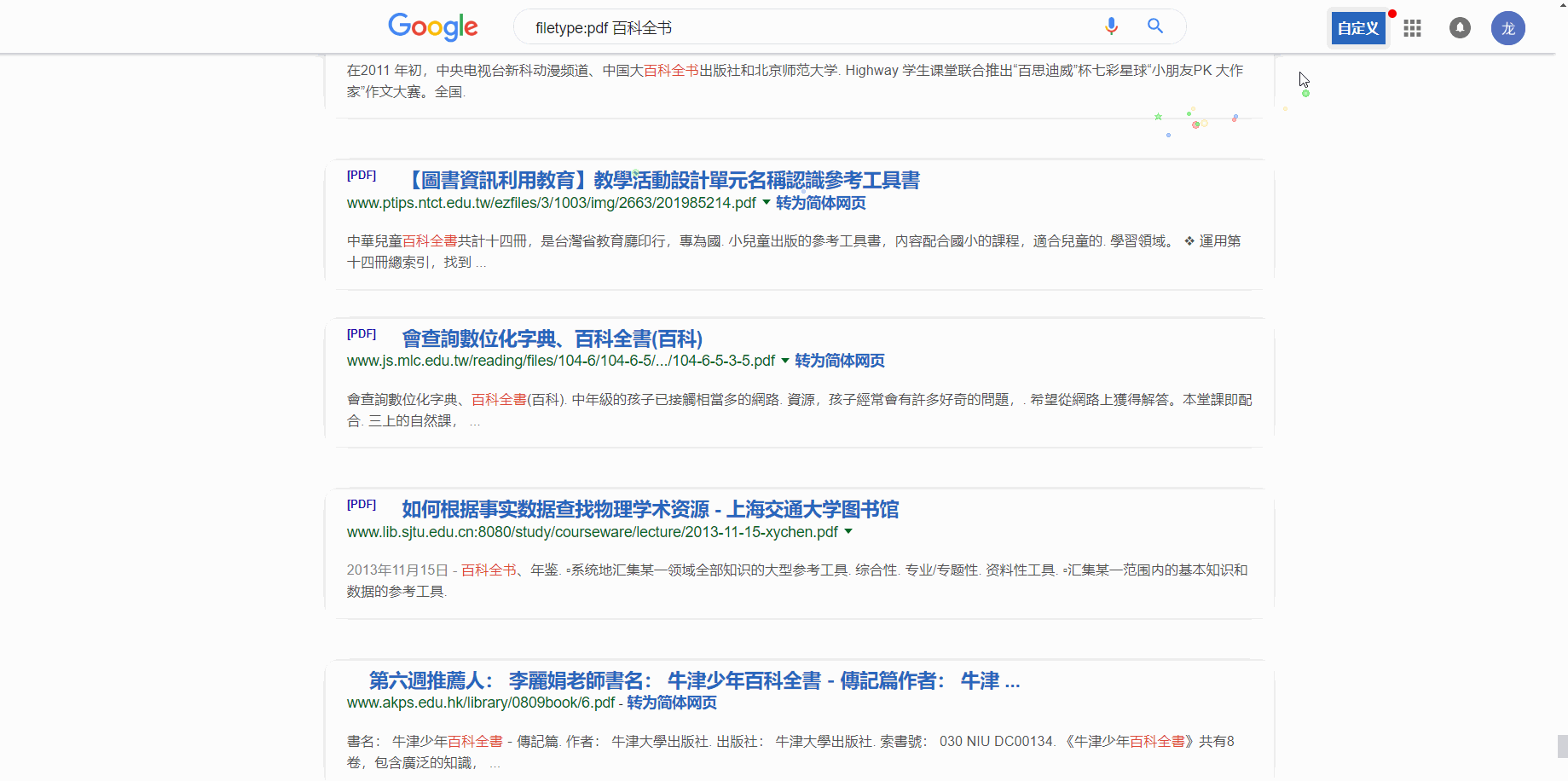The height and width of the screenshot is (781, 1568).
Task: Click 转为简体网页 for akps.edu.hk result
Action: tap(672, 703)
